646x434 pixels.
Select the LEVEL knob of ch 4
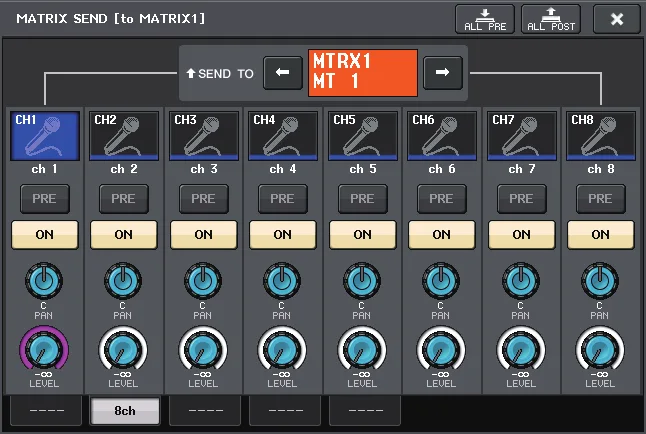(282, 348)
